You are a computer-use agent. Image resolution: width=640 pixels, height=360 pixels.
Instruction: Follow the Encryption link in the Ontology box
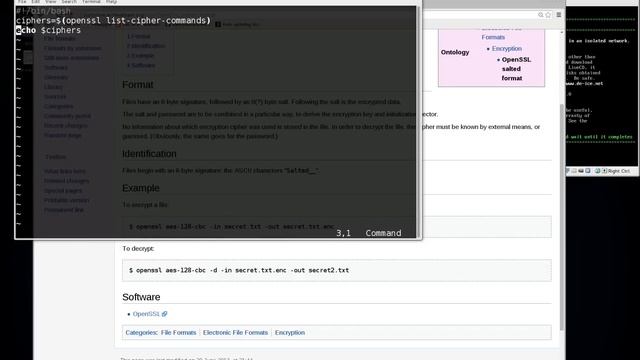[x=507, y=49]
